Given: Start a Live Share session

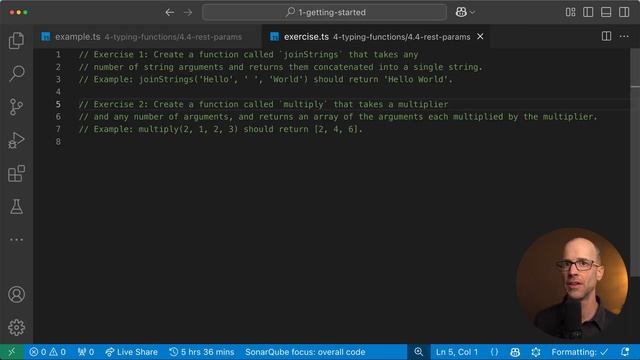Looking at the screenshot, I should click(x=131, y=352).
